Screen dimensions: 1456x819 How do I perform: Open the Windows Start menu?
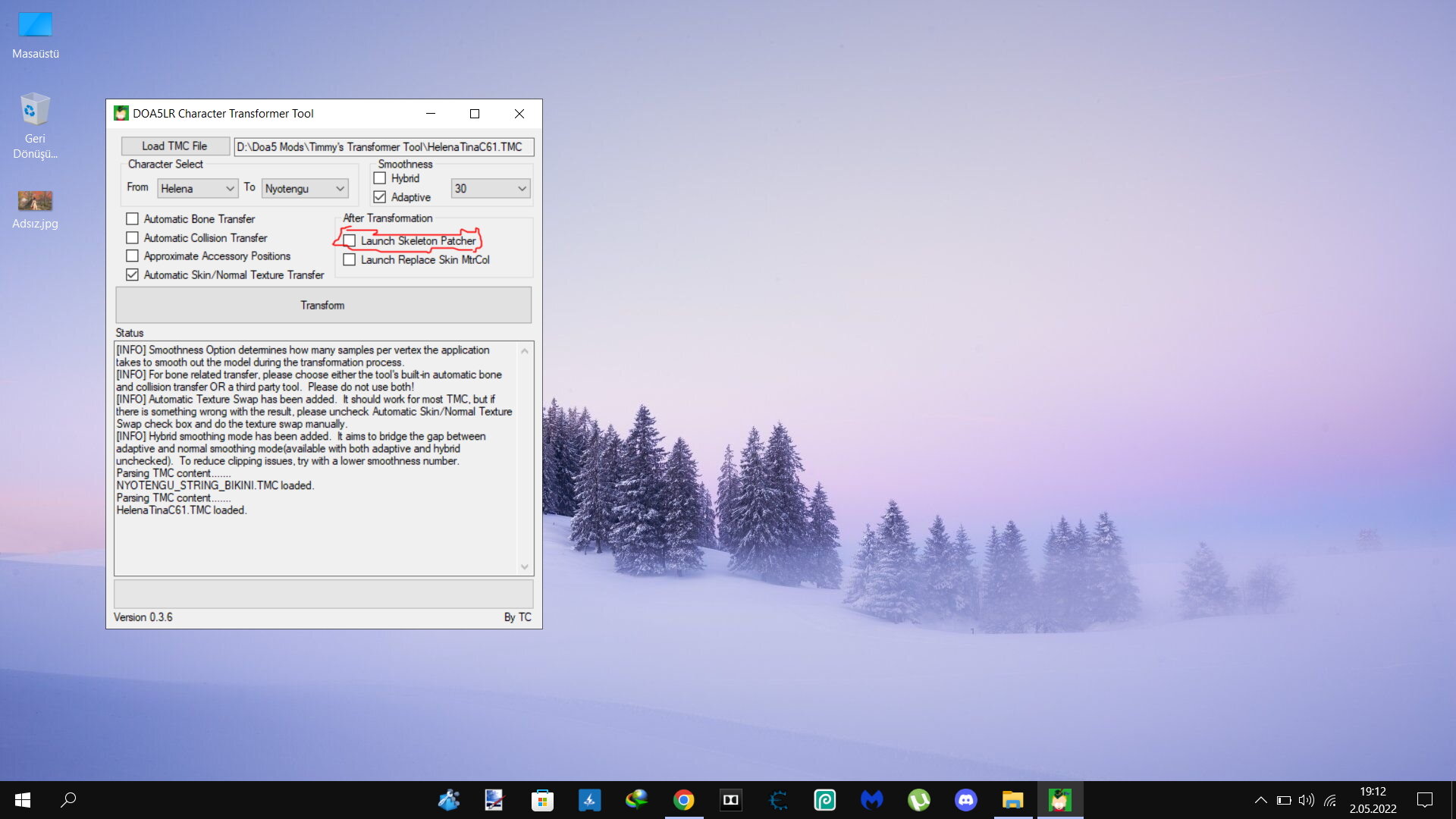pyautogui.click(x=23, y=800)
